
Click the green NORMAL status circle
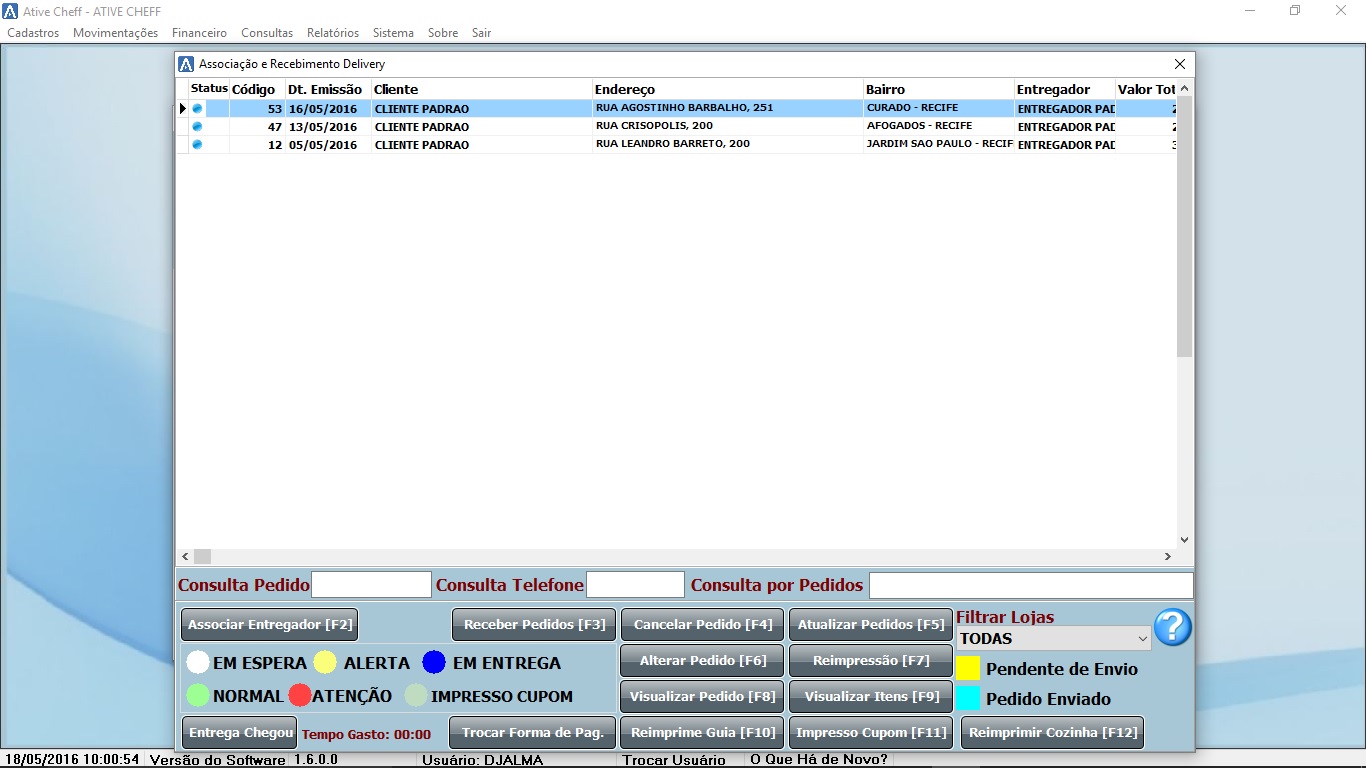click(x=198, y=695)
